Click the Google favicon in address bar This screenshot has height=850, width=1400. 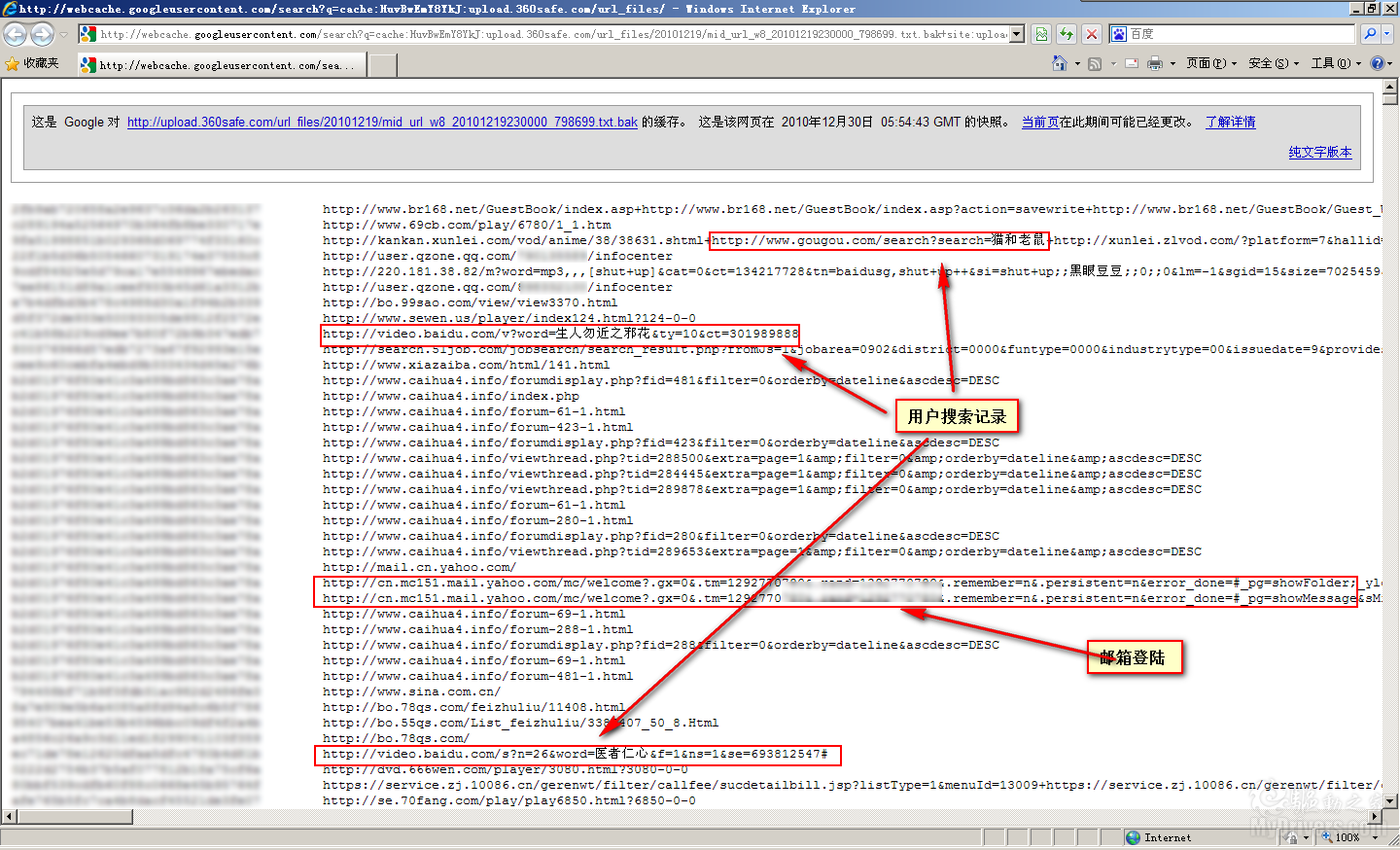[88, 34]
